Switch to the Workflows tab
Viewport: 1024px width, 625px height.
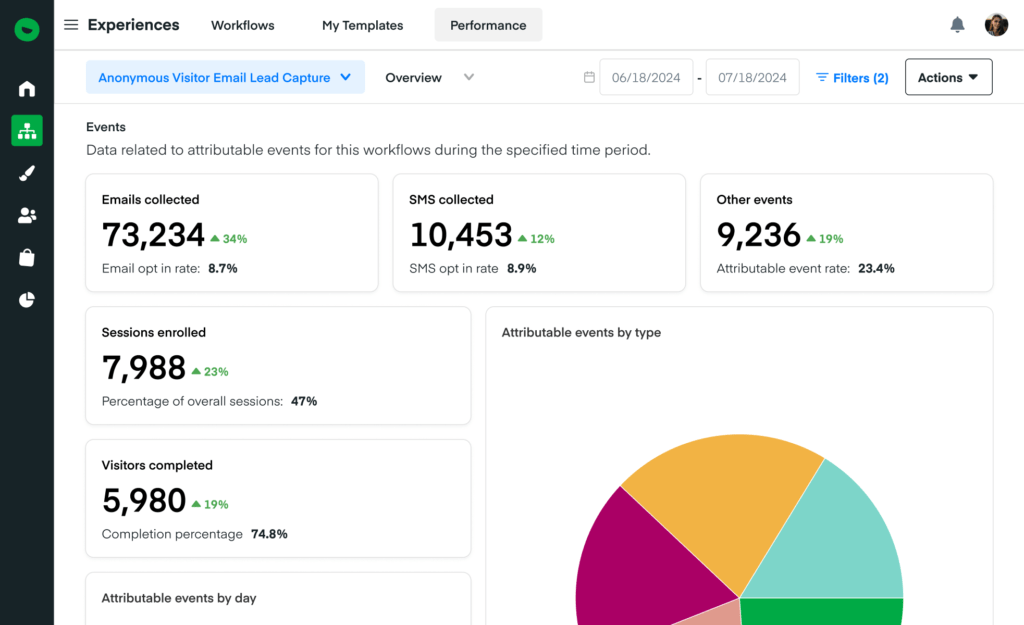242,25
